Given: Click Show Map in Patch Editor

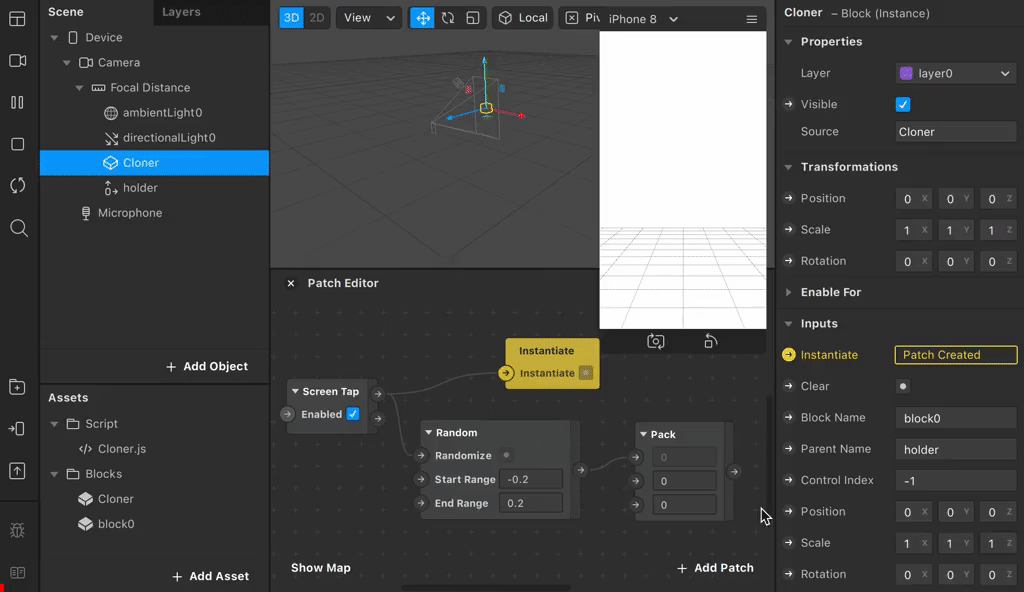Looking at the screenshot, I should tap(321, 568).
